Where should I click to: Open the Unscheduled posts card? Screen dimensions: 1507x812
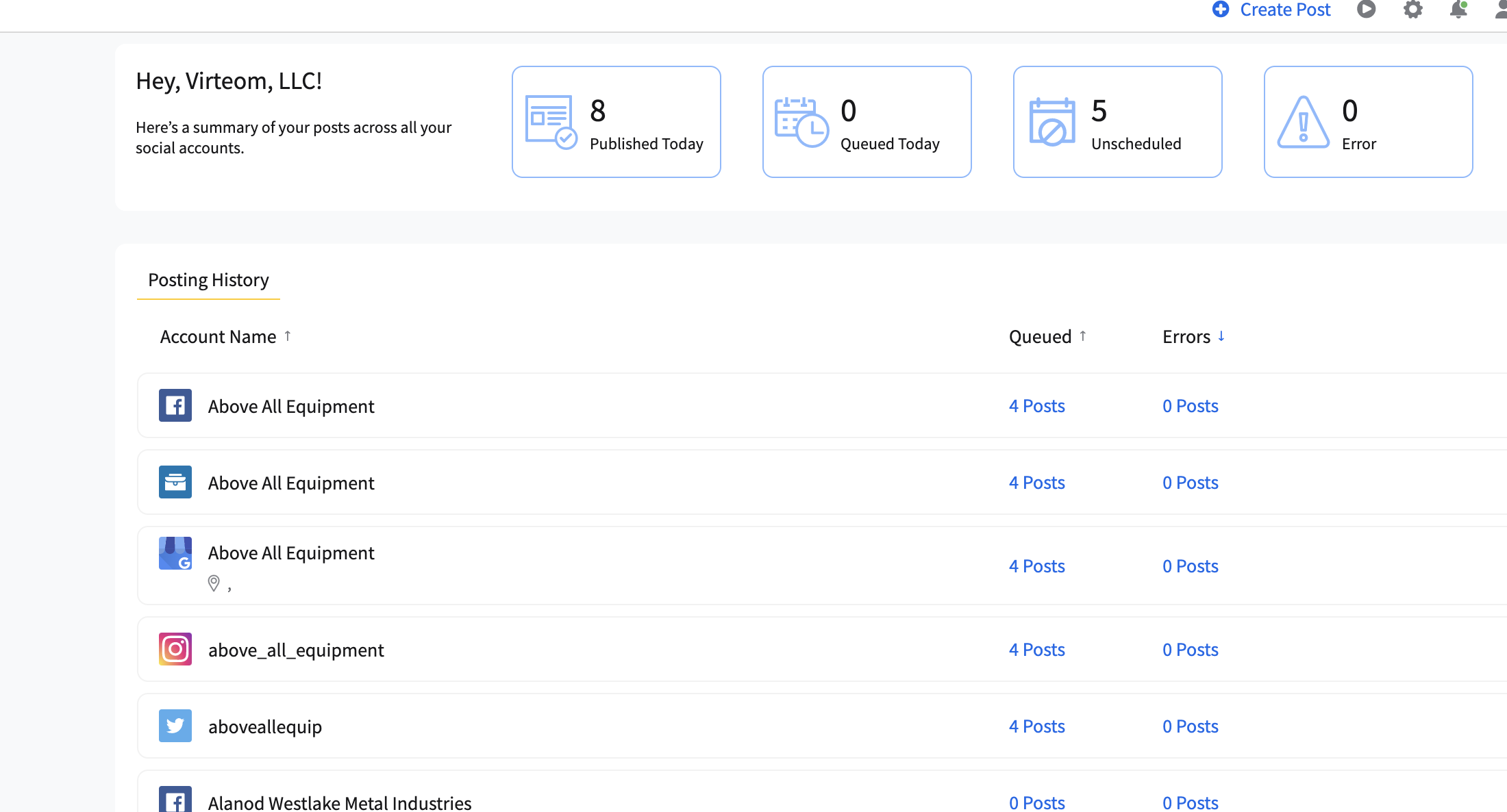pos(1117,122)
